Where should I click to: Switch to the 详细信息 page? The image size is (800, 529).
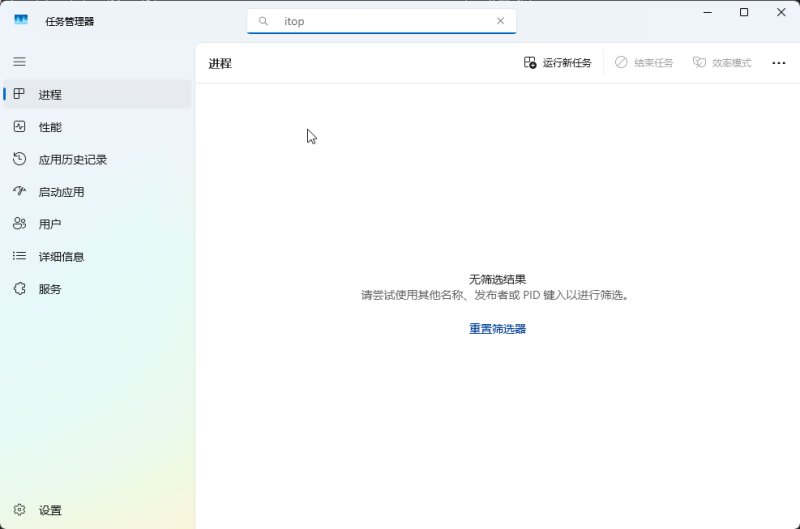click(x=97, y=257)
